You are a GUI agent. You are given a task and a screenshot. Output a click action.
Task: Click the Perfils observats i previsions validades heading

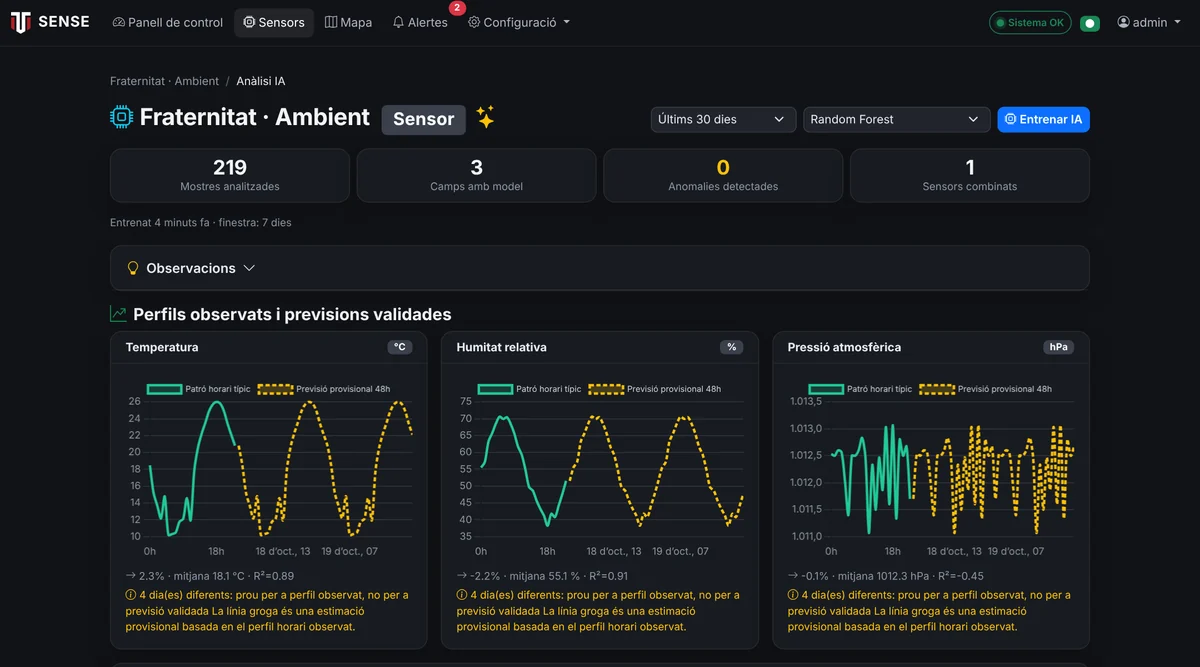point(292,314)
